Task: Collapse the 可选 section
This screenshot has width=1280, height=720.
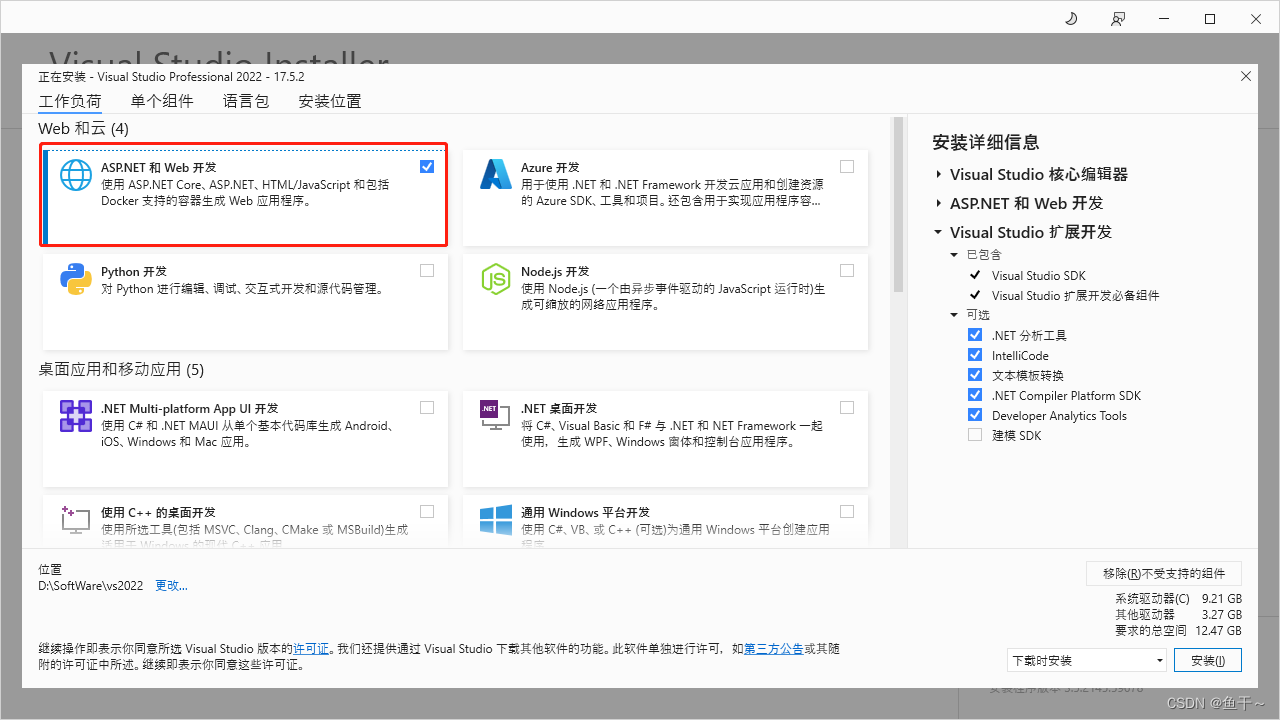Action: [x=955, y=315]
